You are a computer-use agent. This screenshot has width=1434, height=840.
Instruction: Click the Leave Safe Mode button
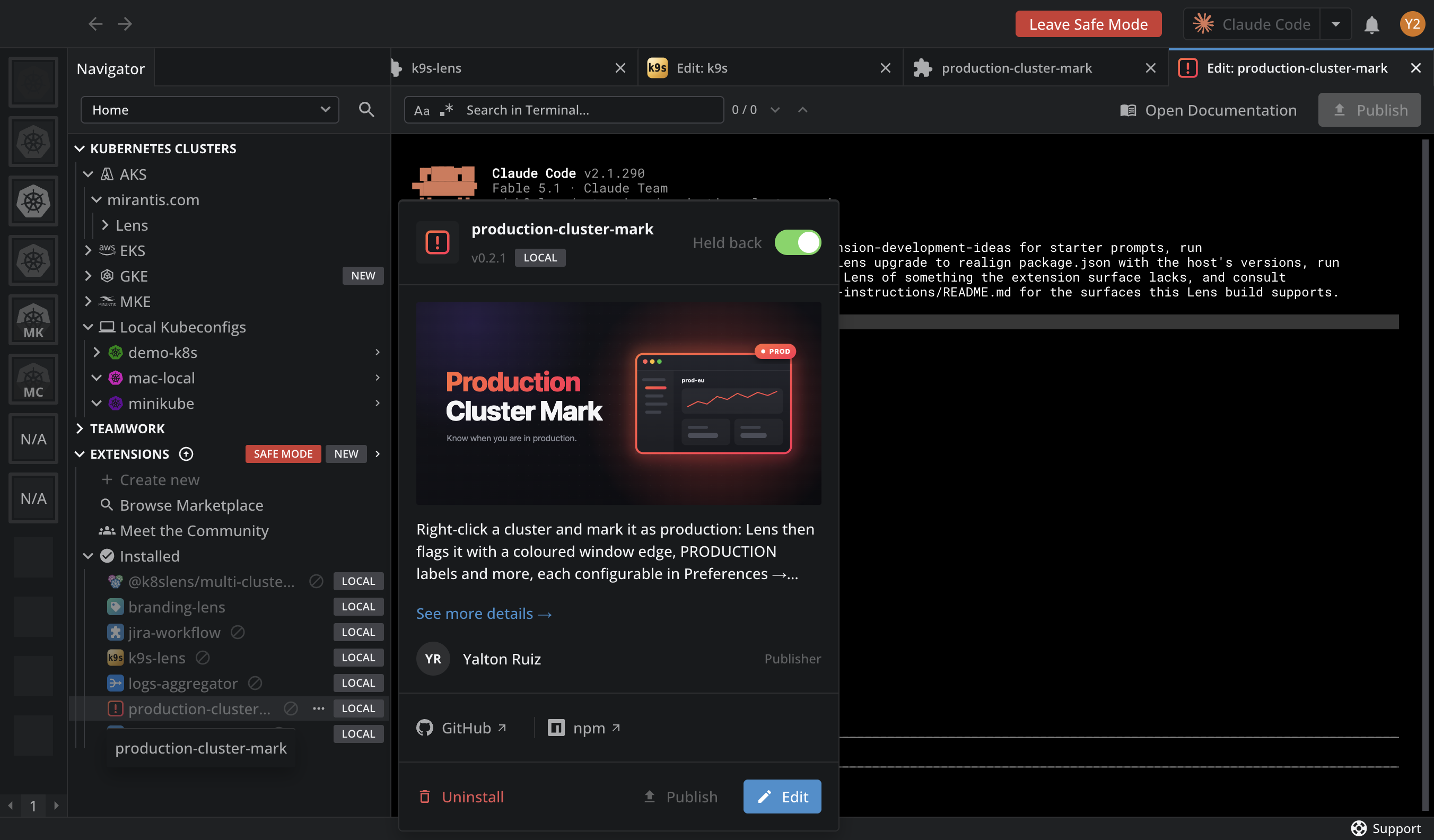(1088, 24)
